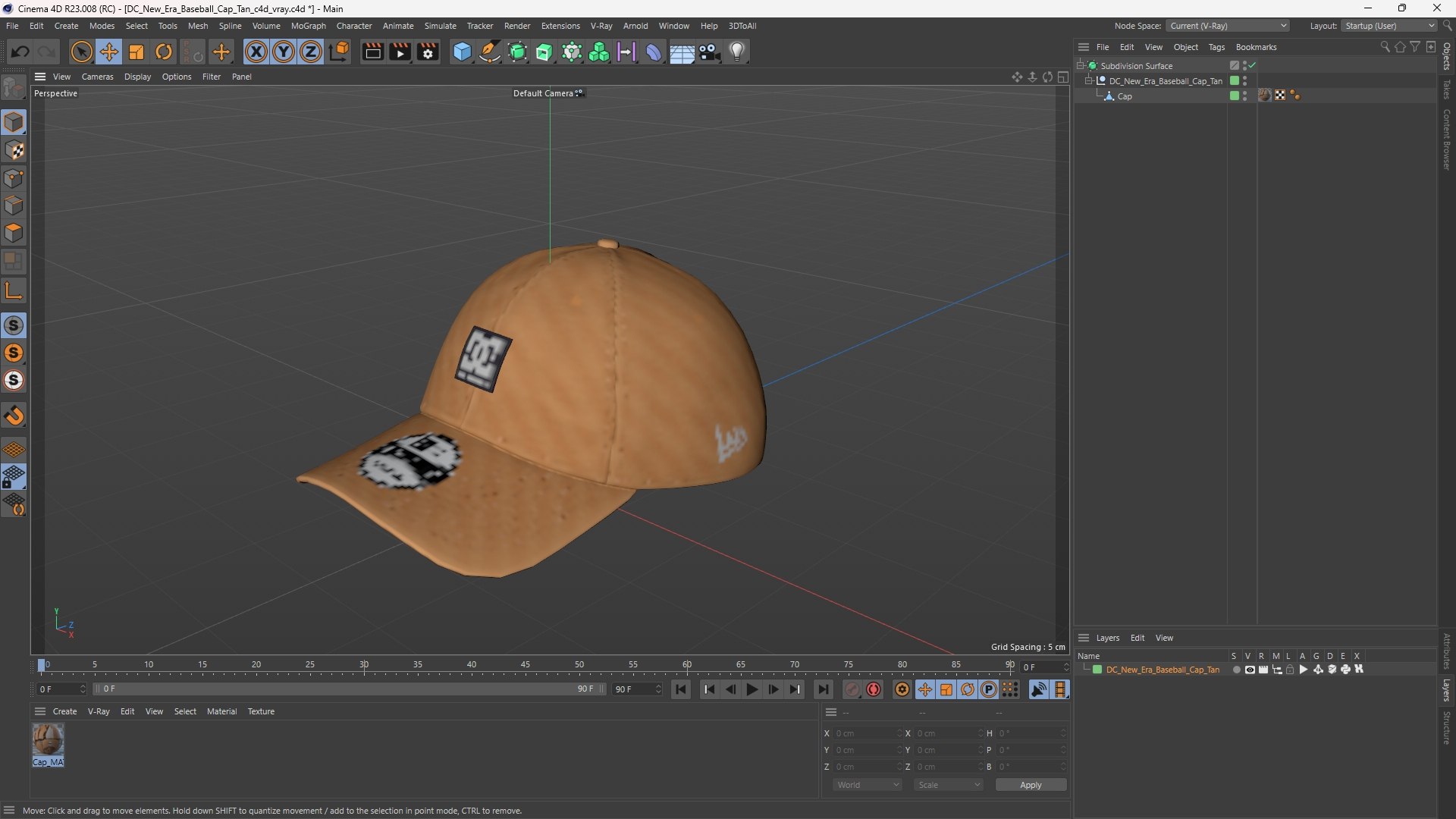Click the Apply button

1031,785
